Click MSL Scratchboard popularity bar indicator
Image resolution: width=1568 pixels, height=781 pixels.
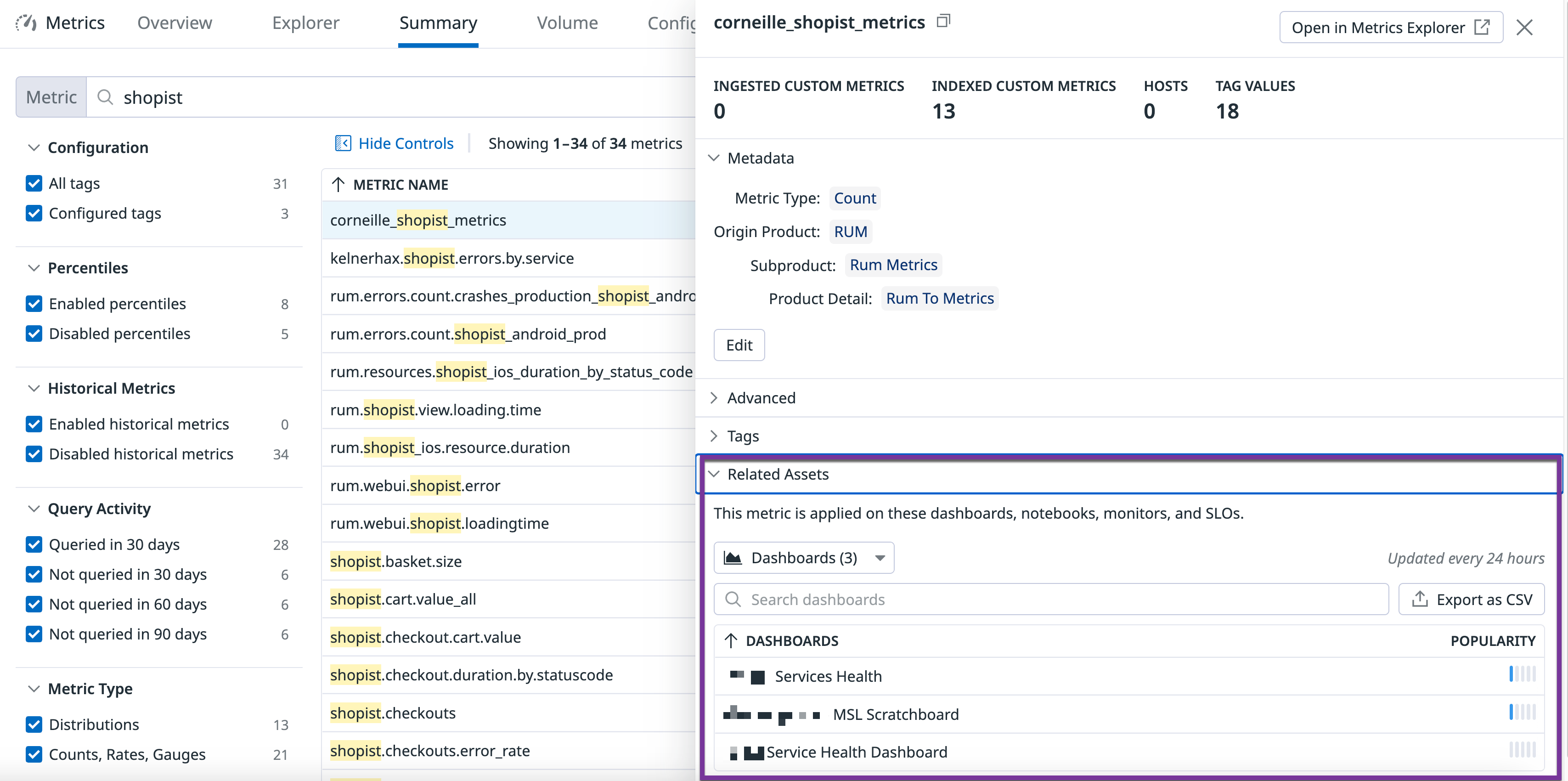(1523, 712)
